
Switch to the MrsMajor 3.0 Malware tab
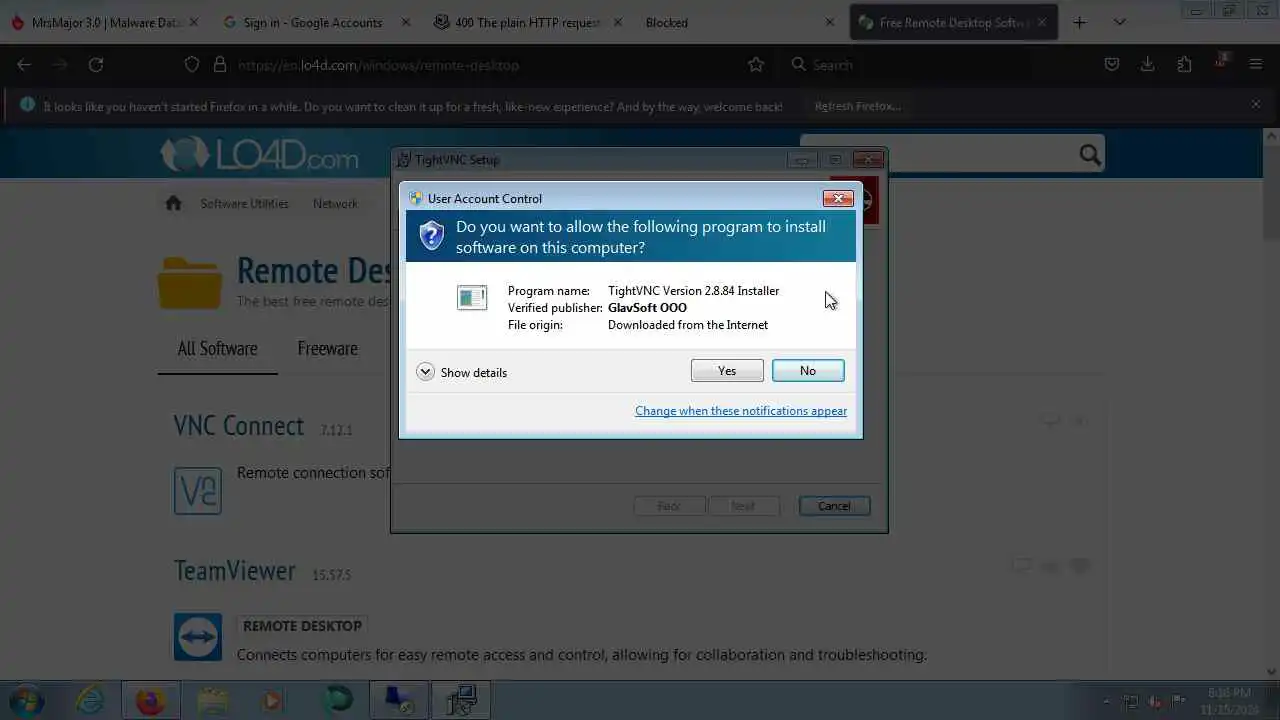coord(103,22)
